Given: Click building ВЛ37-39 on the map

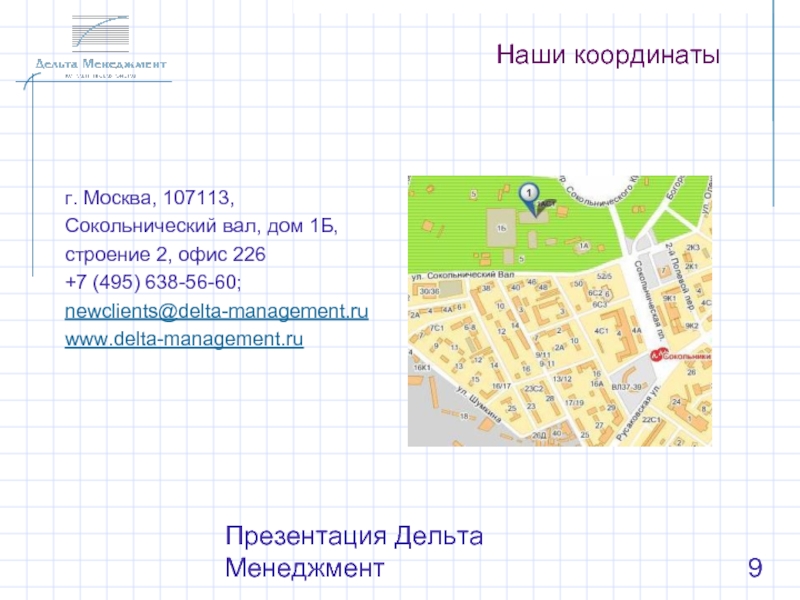Looking at the screenshot, I should pyautogui.click(x=628, y=387).
